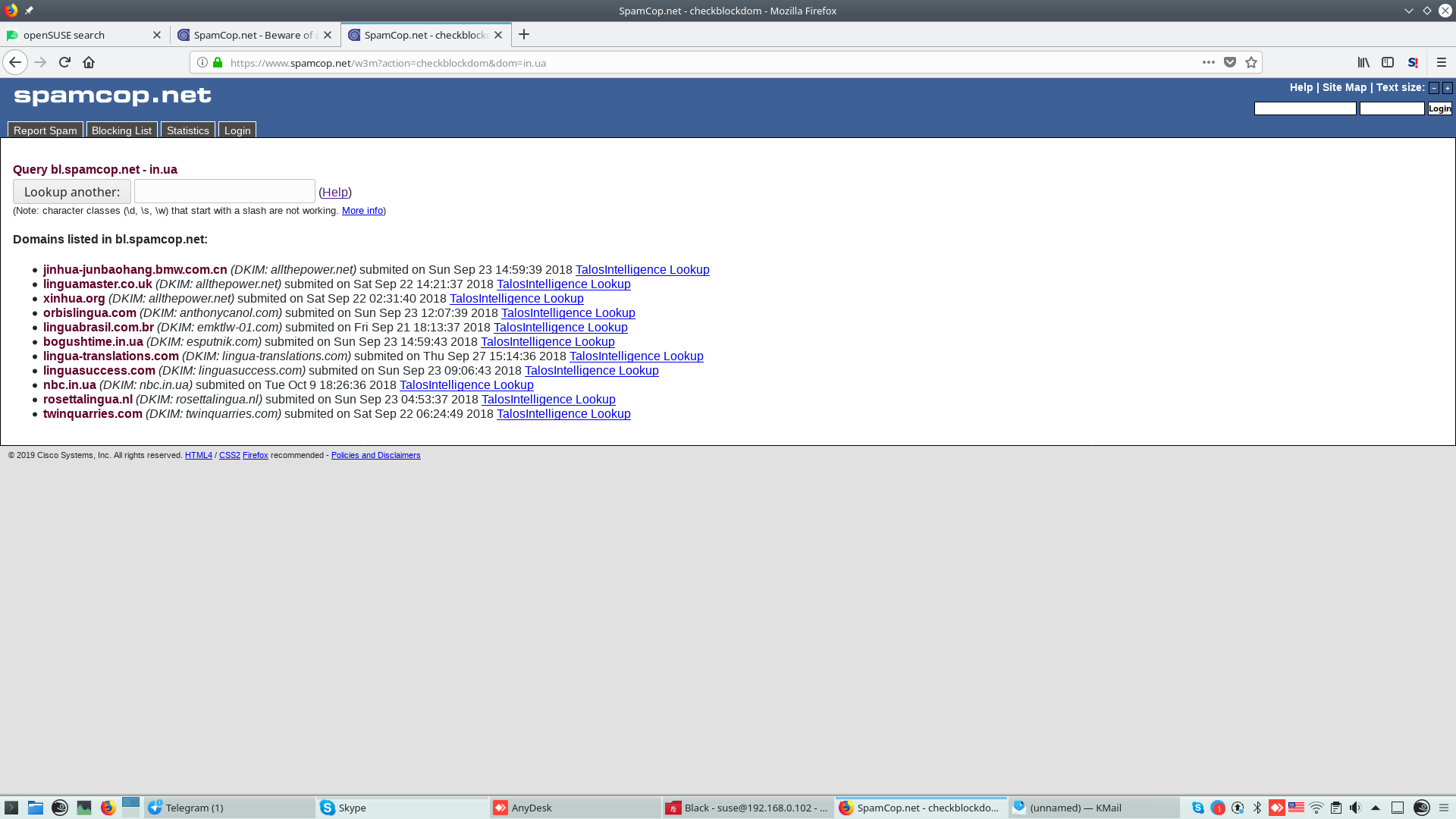Click the domain lookup text field
The height and width of the screenshot is (819, 1456).
[224, 191]
